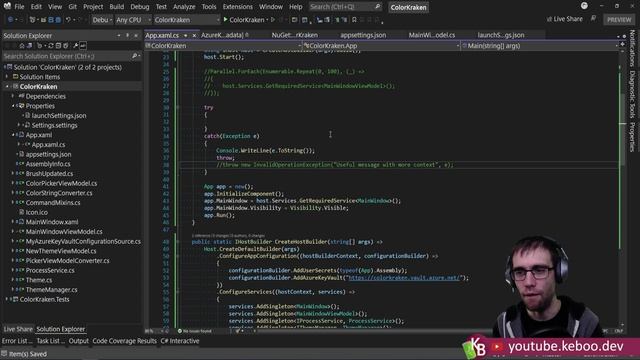Open the Code Coverage Results tab
Viewport: 640px width, 360px height.
click(x=124, y=341)
